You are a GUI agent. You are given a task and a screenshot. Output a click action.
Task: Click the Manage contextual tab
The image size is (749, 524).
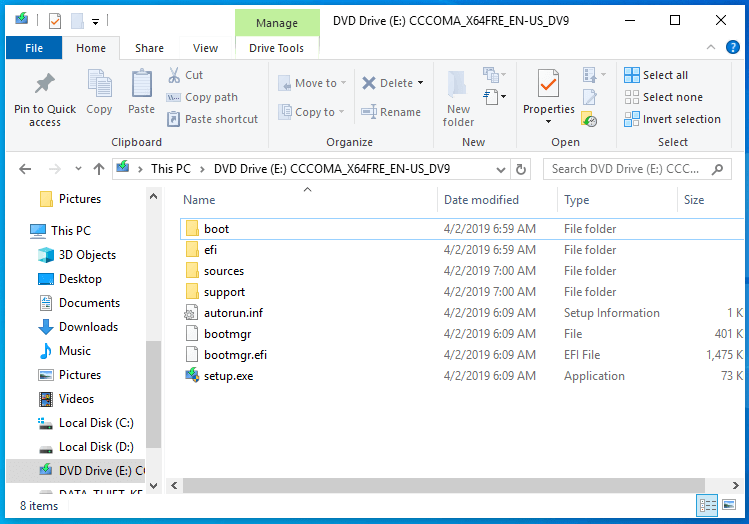pyautogui.click(x=277, y=22)
